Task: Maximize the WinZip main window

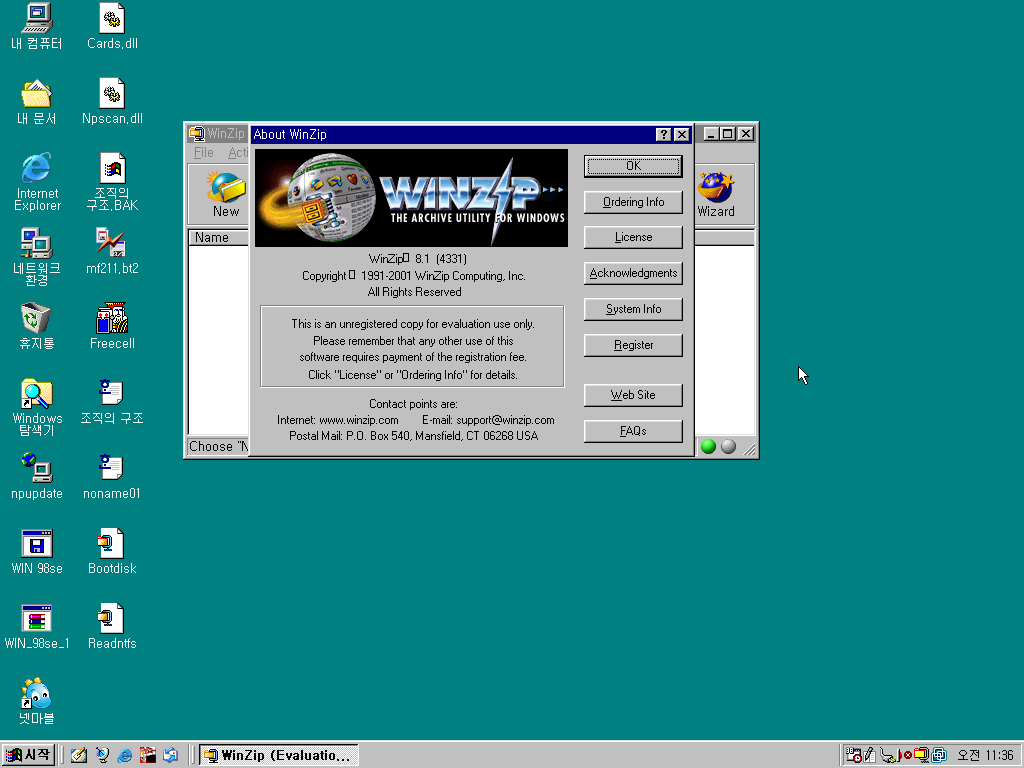Action: (x=727, y=134)
